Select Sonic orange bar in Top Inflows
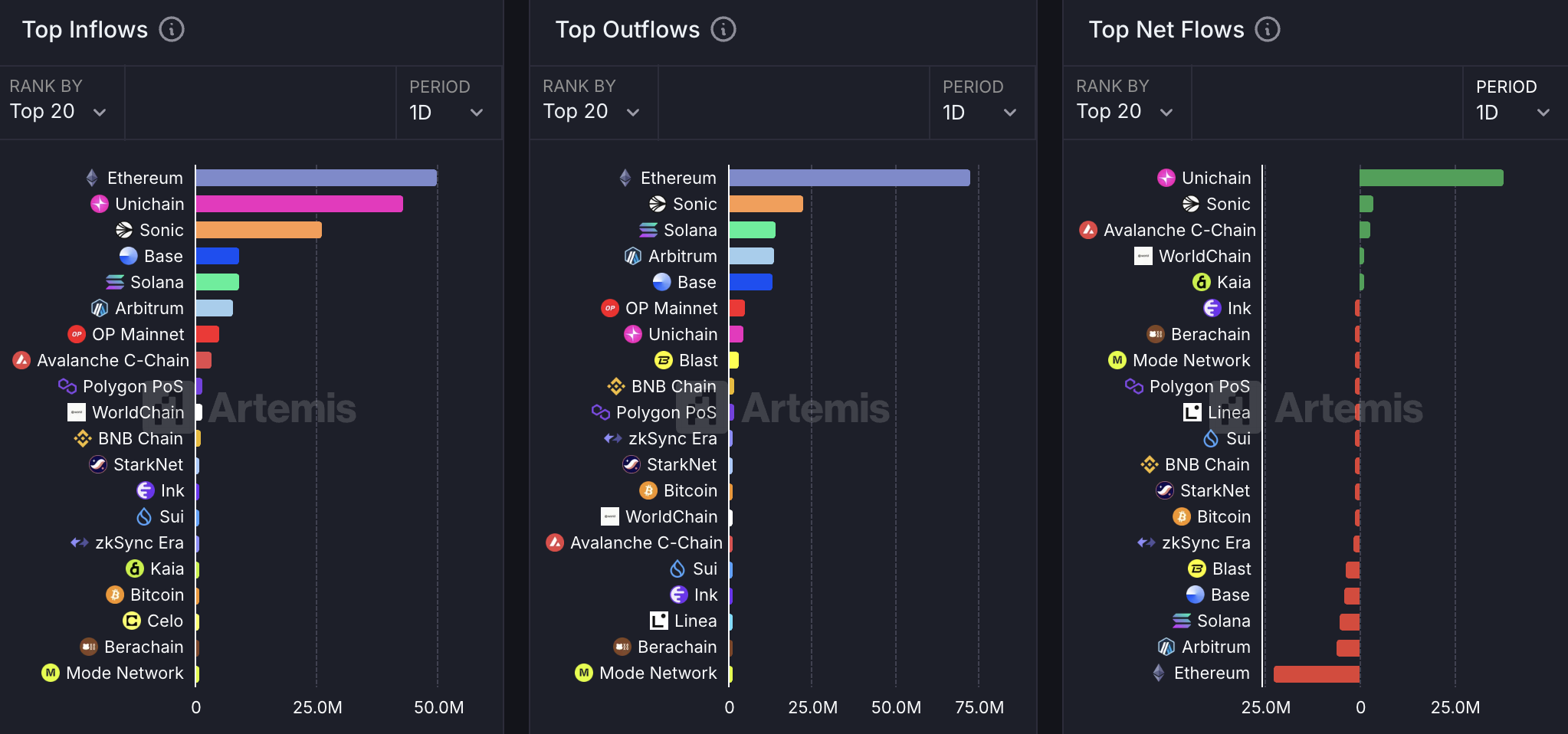The width and height of the screenshot is (1568, 734). pos(259,230)
